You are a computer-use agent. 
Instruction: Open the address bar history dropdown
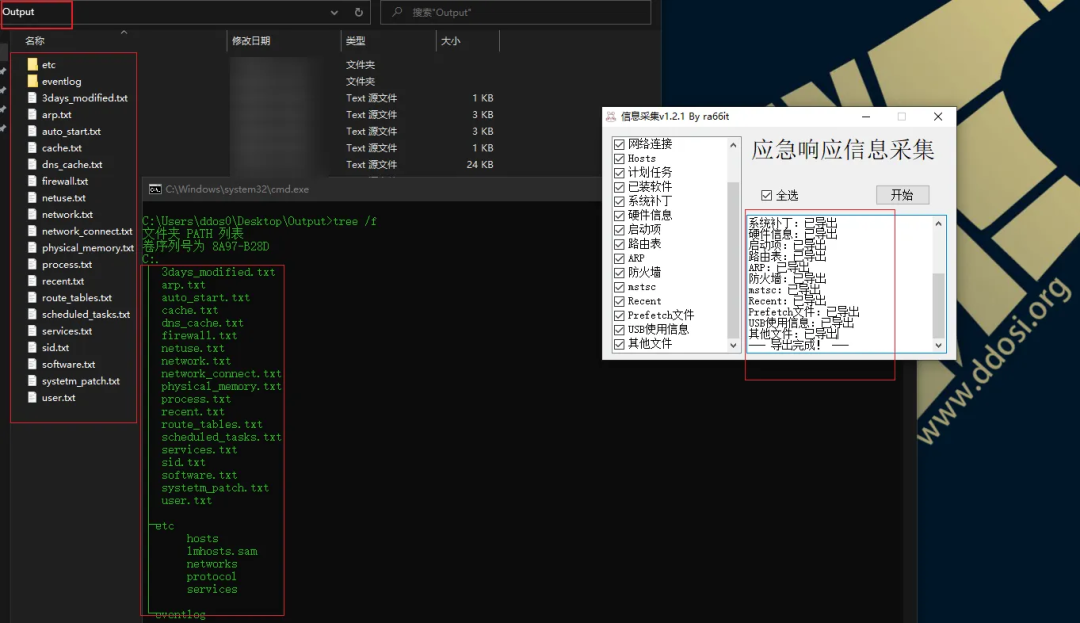(334, 13)
